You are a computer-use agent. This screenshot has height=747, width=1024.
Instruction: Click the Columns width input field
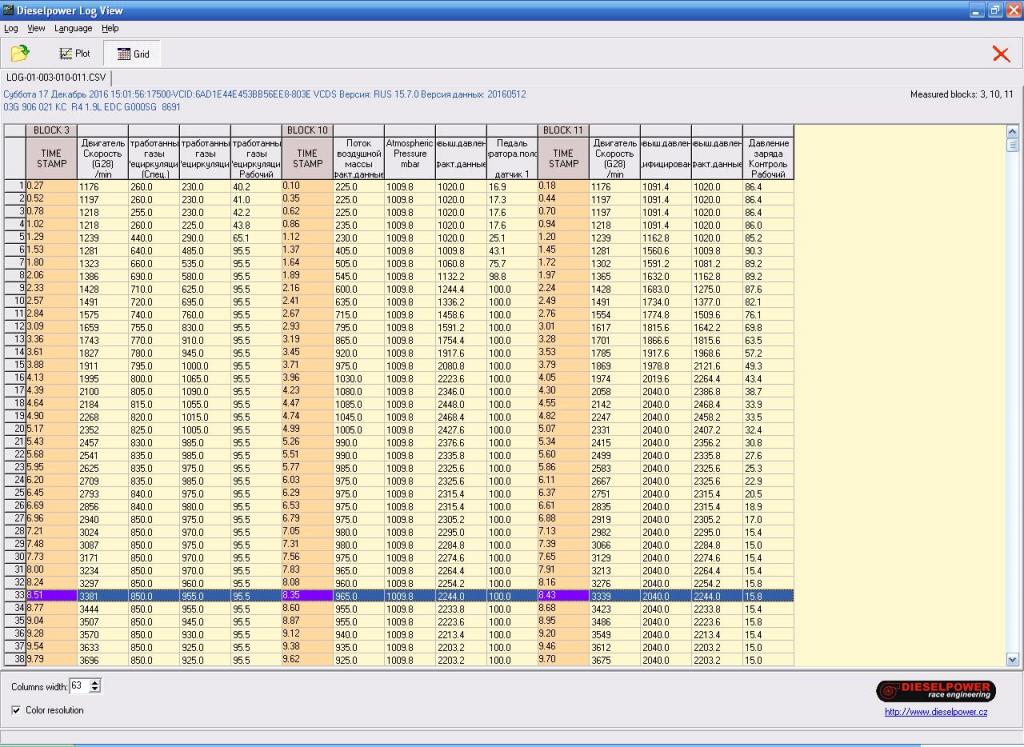(80, 686)
